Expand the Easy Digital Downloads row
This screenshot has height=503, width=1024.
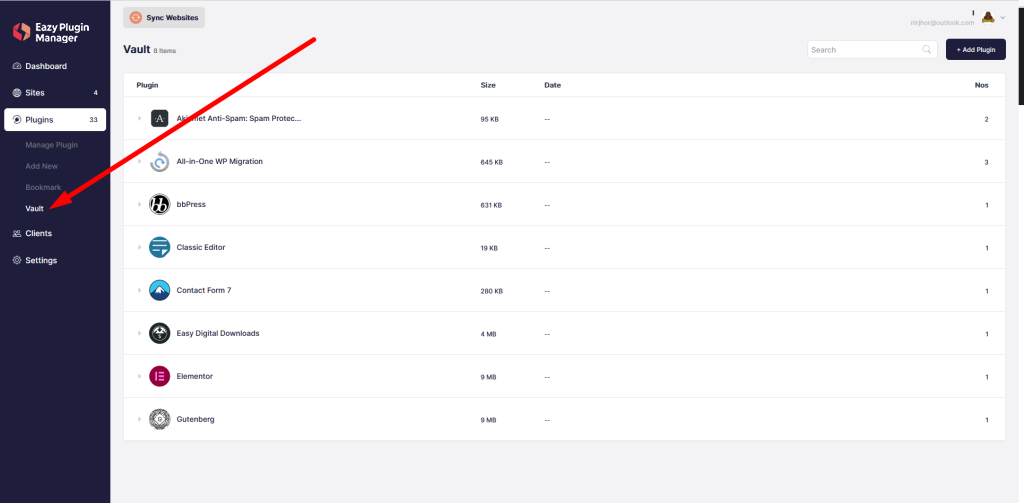click(139, 333)
